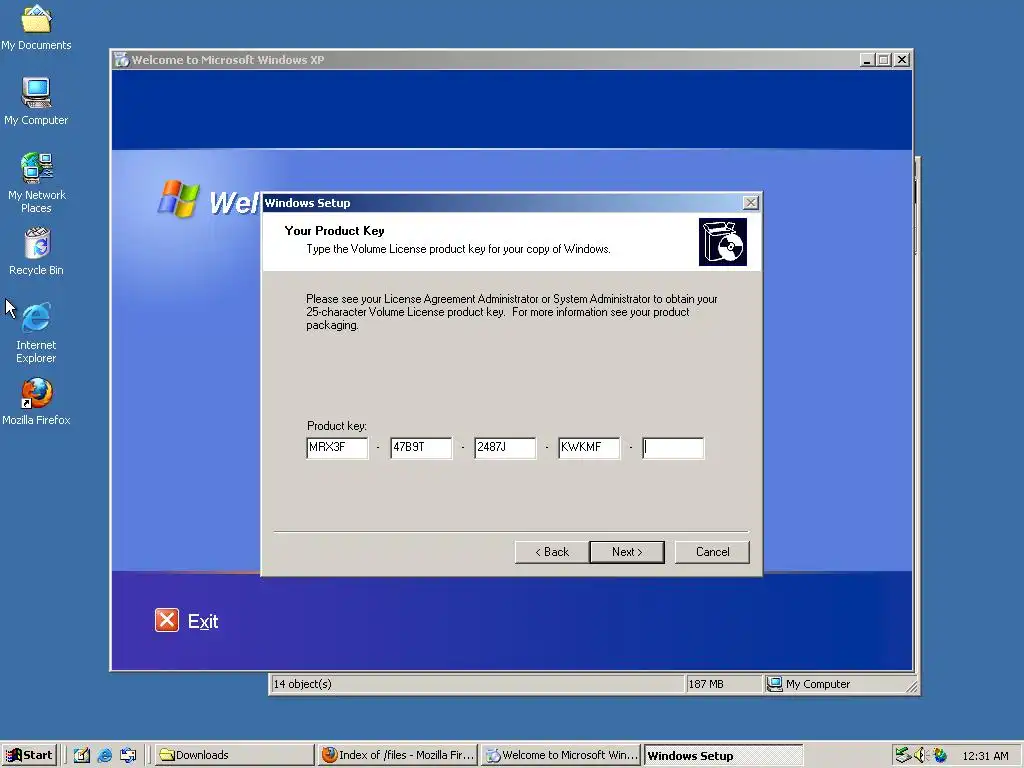The height and width of the screenshot is (768, 1024).
Task: Open the notepad icon in Quick Launch
Action: pos(81,755)
